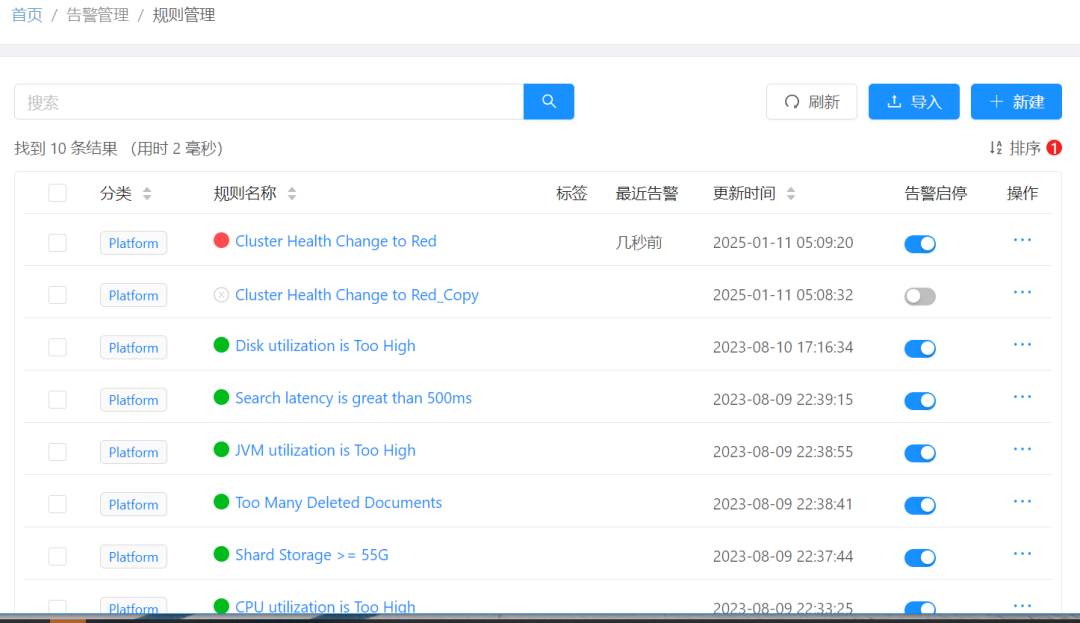Toggle alert switch for Too Many Deleted Documents

click(x=920, y=505)
